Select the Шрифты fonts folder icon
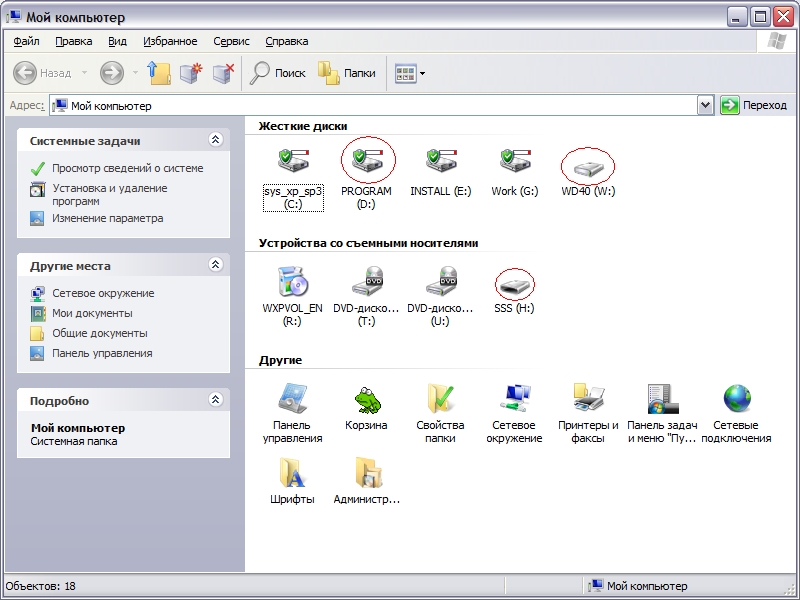Viewport: 800px width, 600px height. [x=292, y=473]
